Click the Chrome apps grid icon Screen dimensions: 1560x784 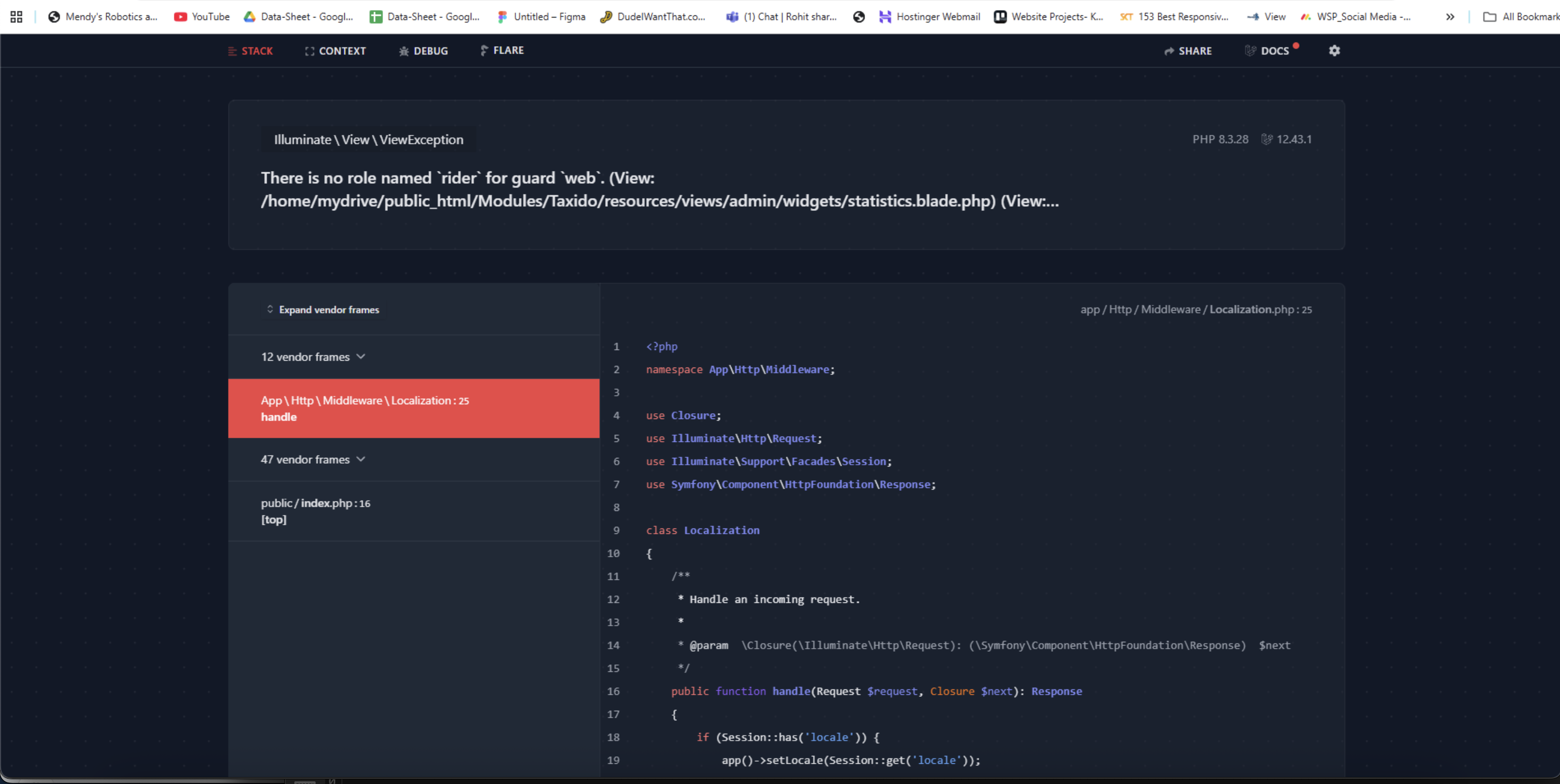(16, 17)
